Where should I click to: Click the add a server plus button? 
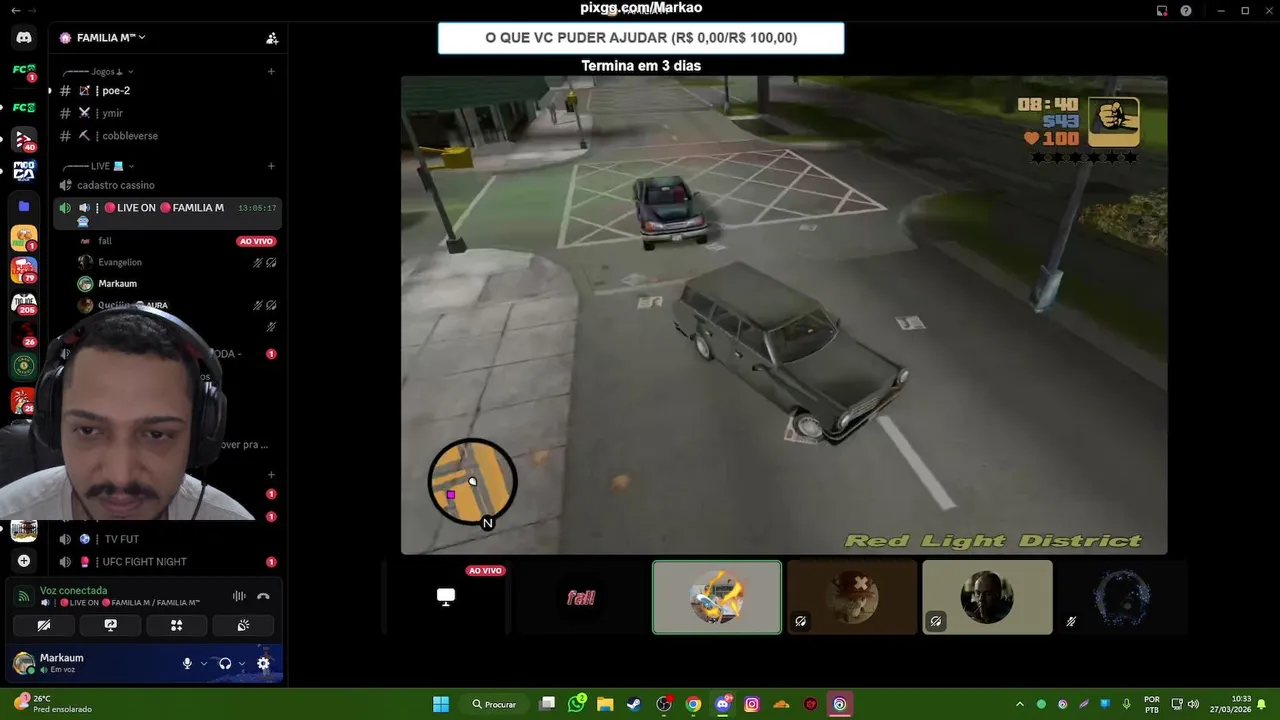click(24, 561)
